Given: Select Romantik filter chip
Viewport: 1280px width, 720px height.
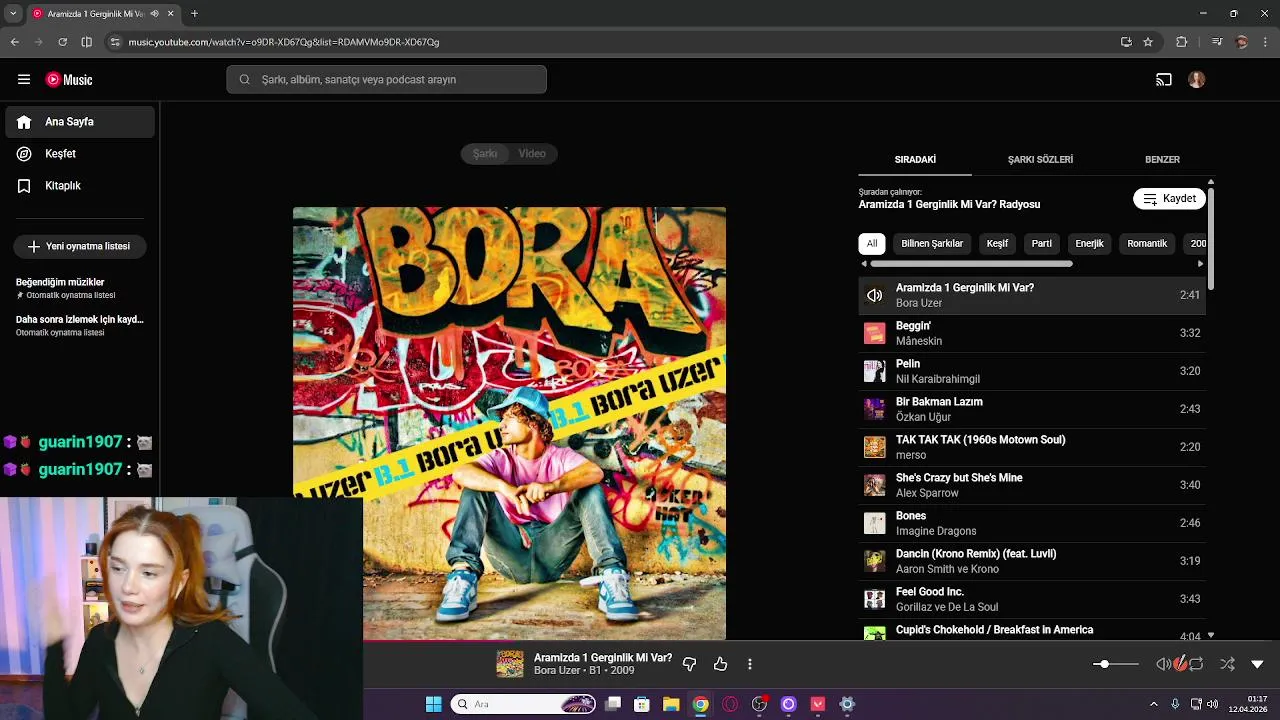Looking at the screenshot, I should (1147, 243).
